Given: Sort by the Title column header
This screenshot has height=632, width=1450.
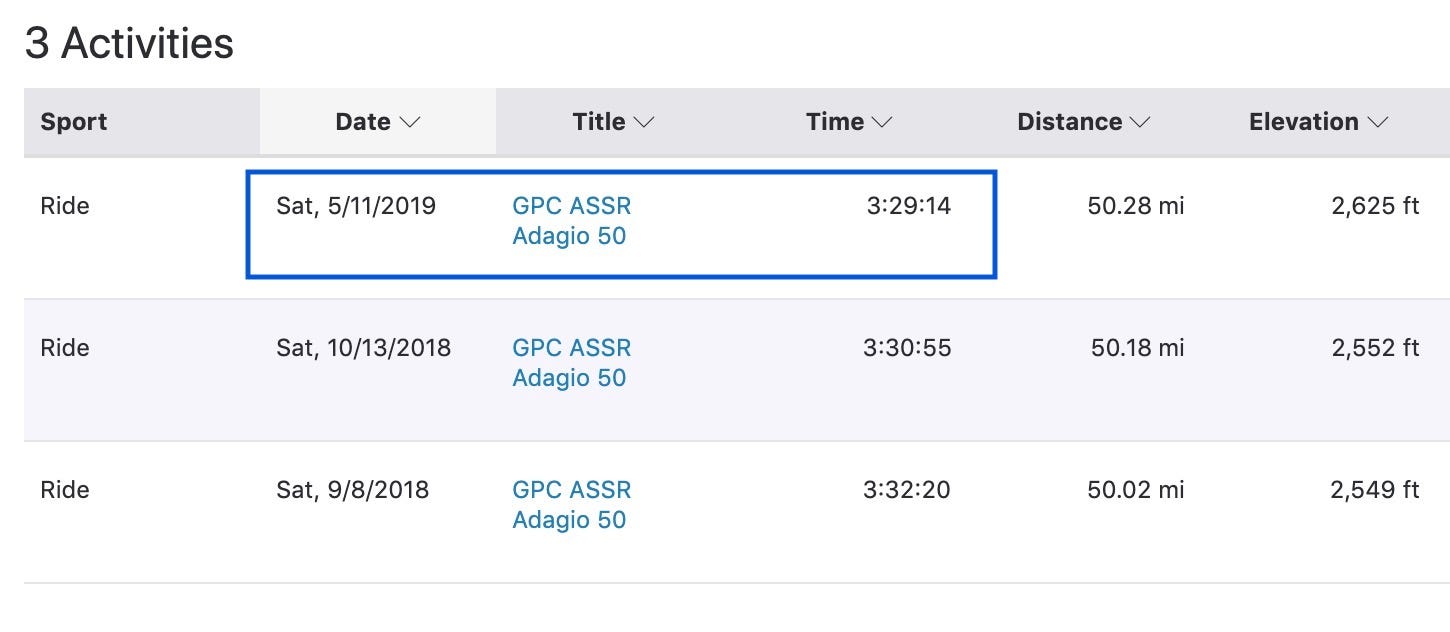Looking at the screenshot, I should pos(613,122).
